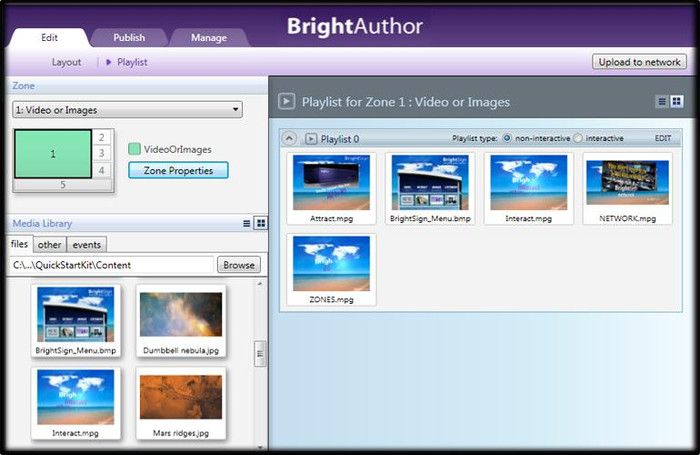
Task: Switch to the Playlist view
Action: (132, 62)
